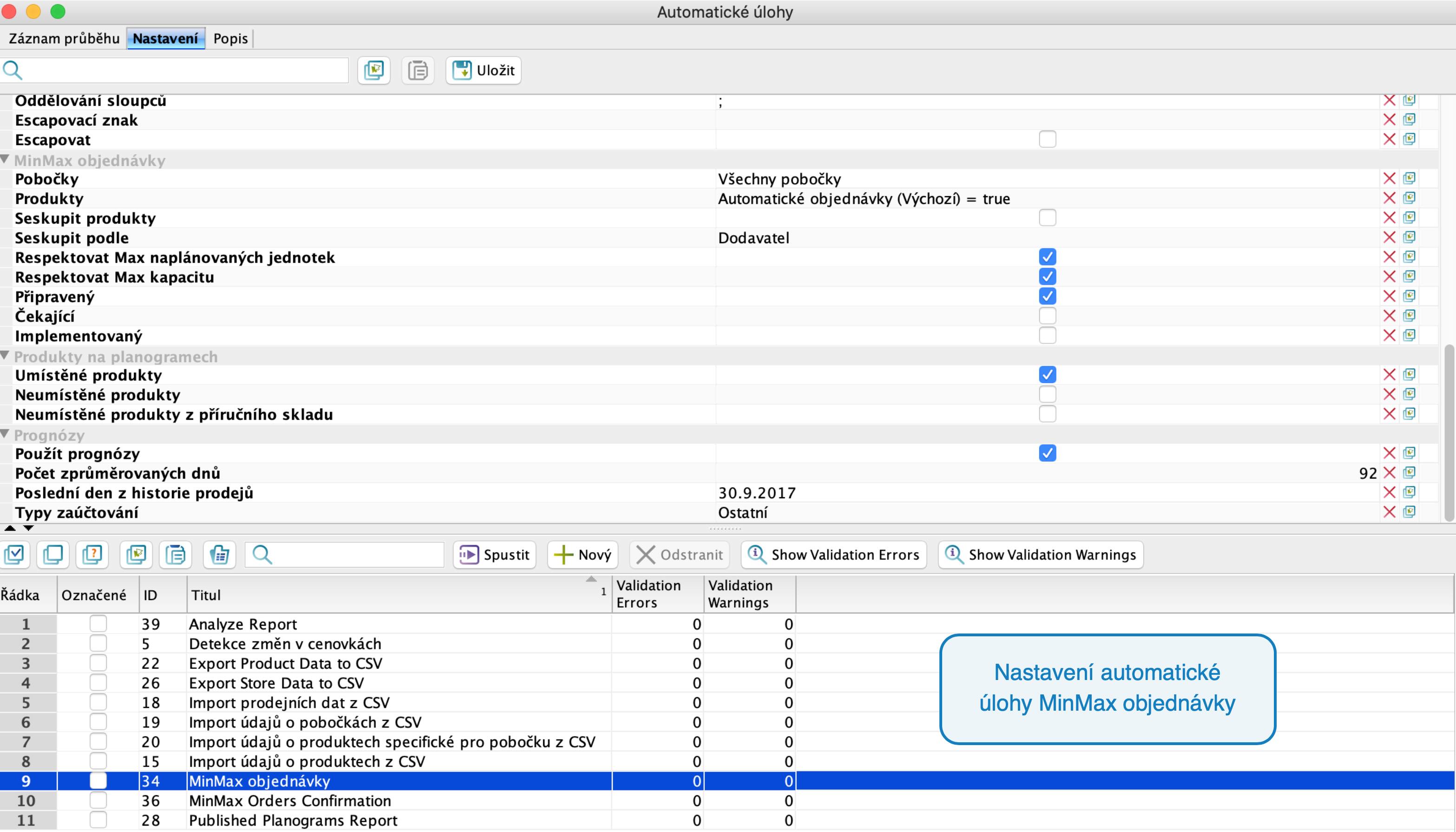1456x832 pixels.
Task: Collapse the MinMax objednávky section
Action: click(5, 159)
